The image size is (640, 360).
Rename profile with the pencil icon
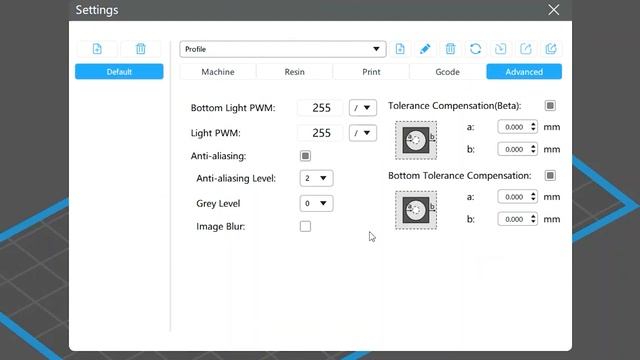pyautogui.click(x=425, y=49)
